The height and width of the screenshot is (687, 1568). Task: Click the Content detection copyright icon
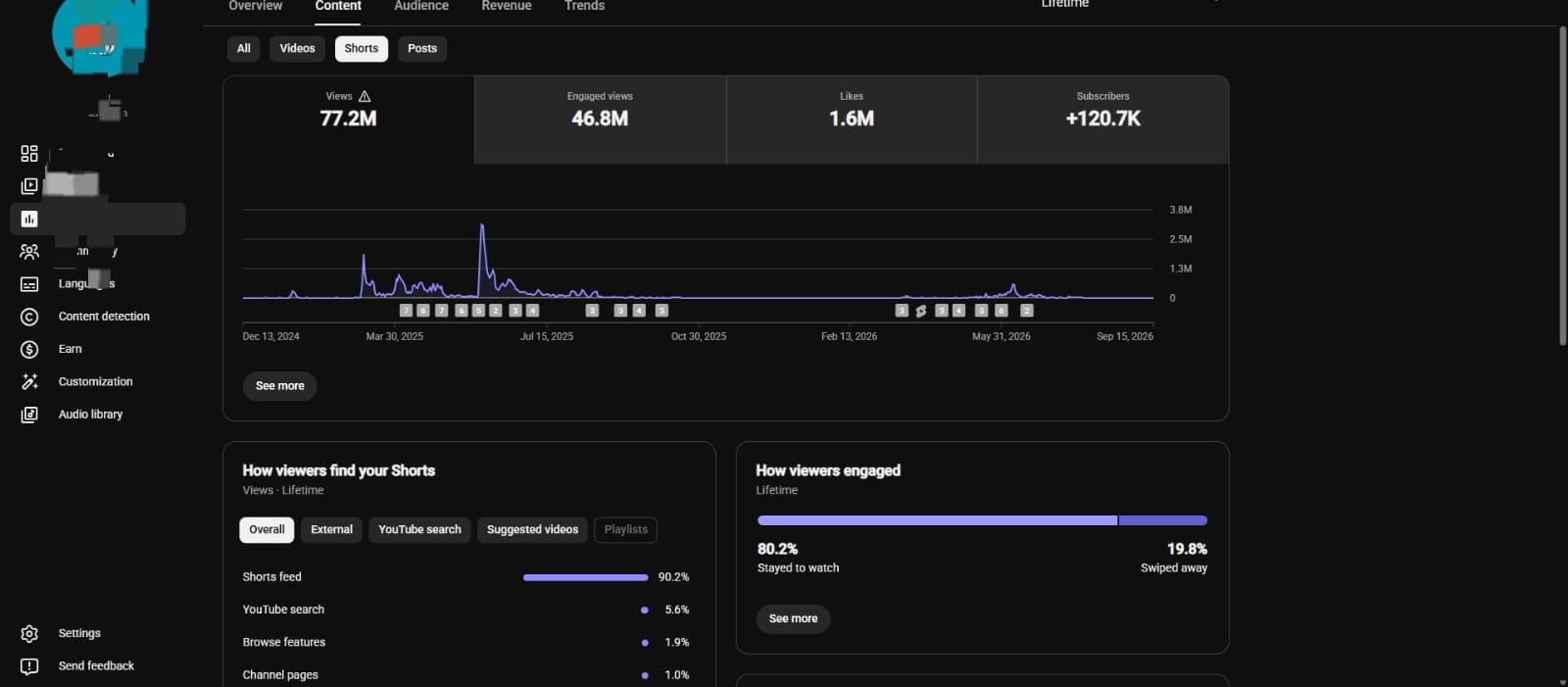[x=29, y=317]
